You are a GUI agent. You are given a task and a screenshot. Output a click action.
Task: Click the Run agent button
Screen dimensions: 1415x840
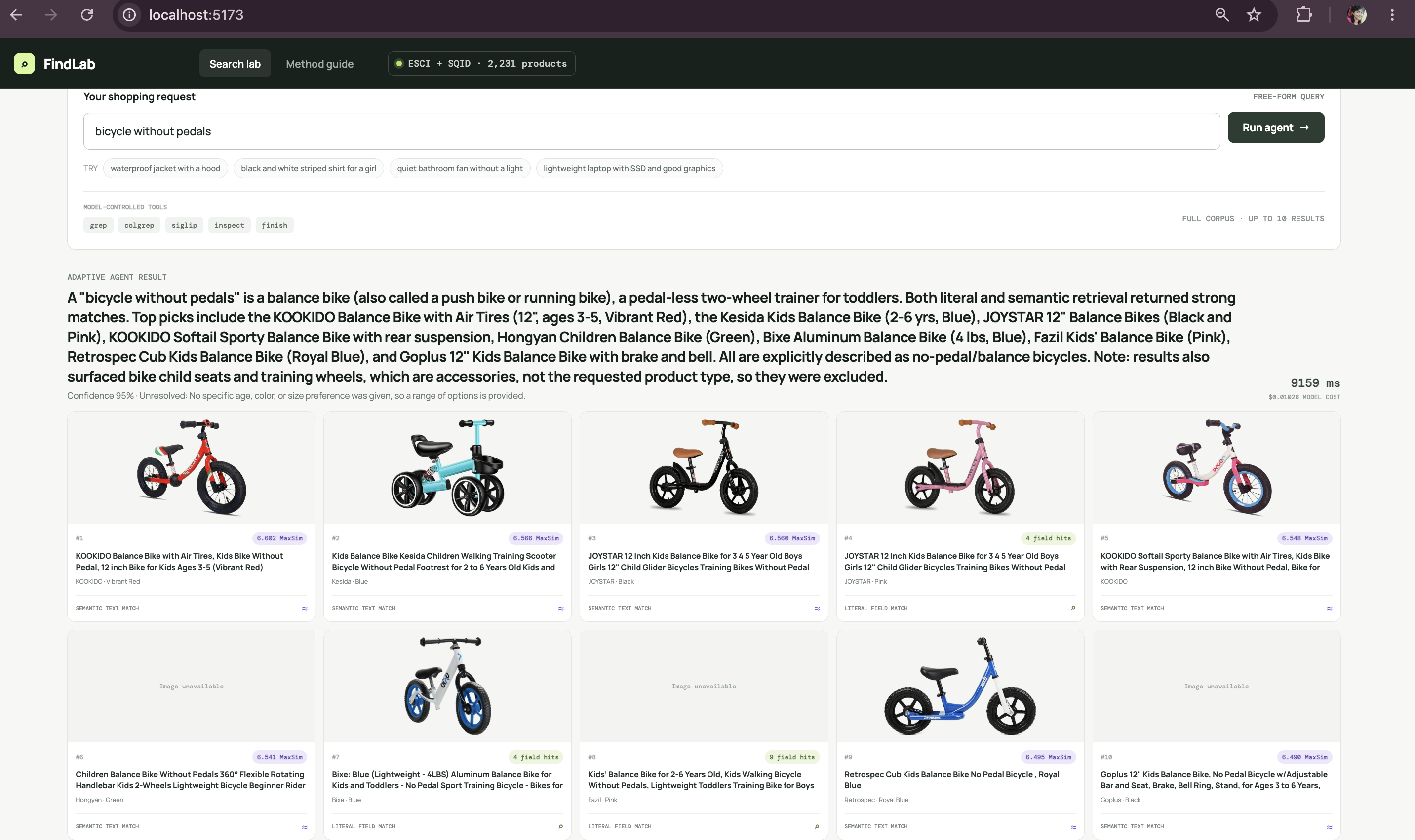(x=1276, y=127)
